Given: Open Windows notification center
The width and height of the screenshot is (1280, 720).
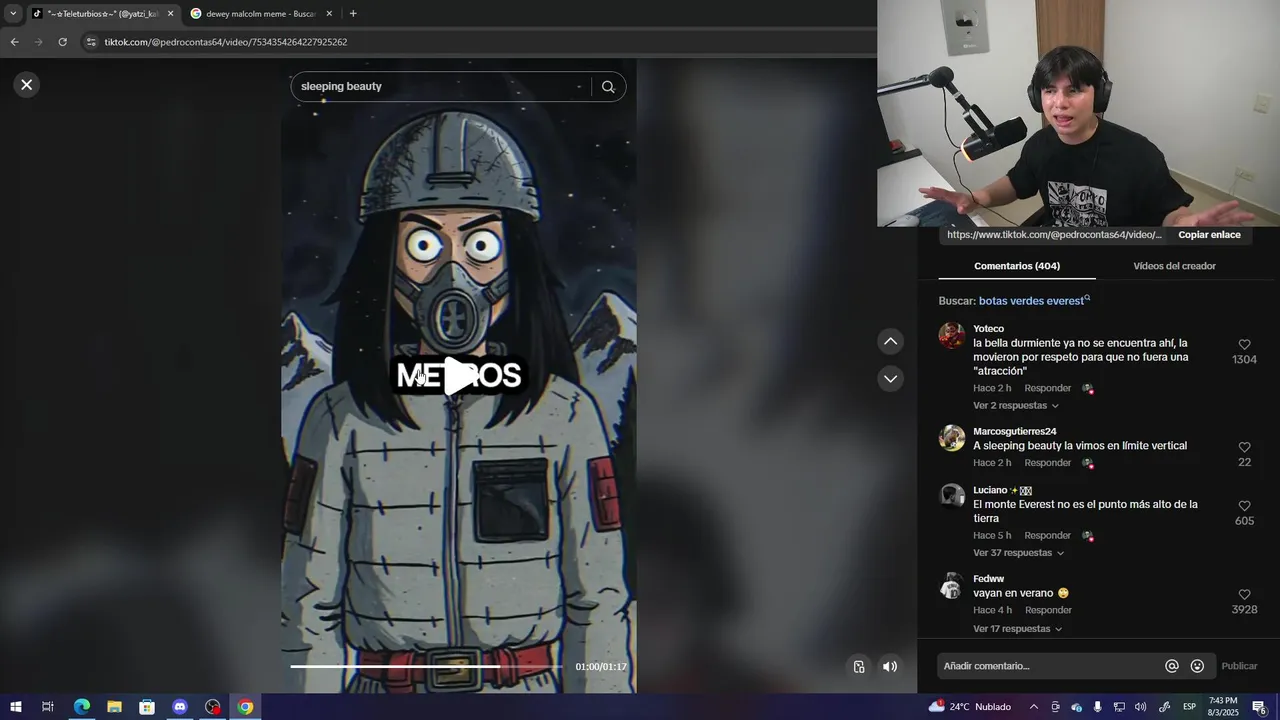Looking at the screenshot, I should (1260, 707).
